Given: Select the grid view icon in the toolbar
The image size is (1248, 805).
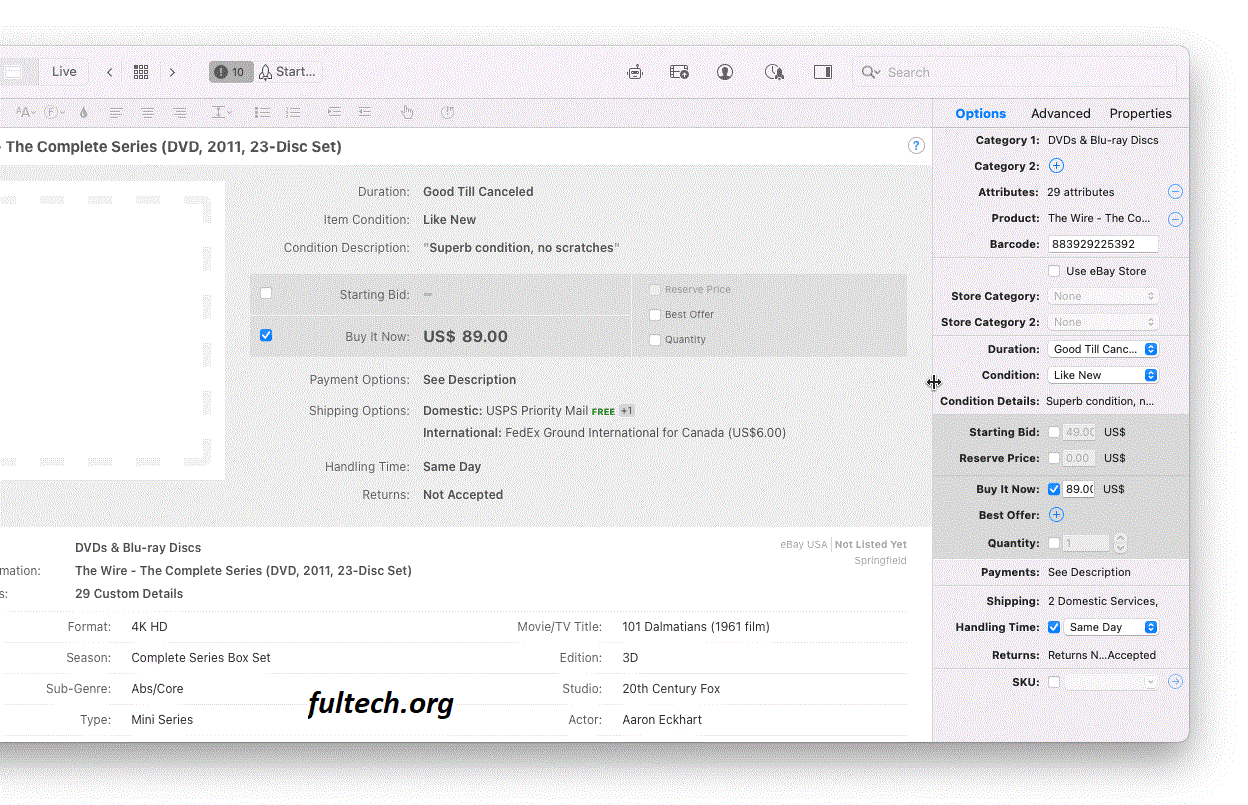Looking at the screenshot, I should click(x=141, y=71).
